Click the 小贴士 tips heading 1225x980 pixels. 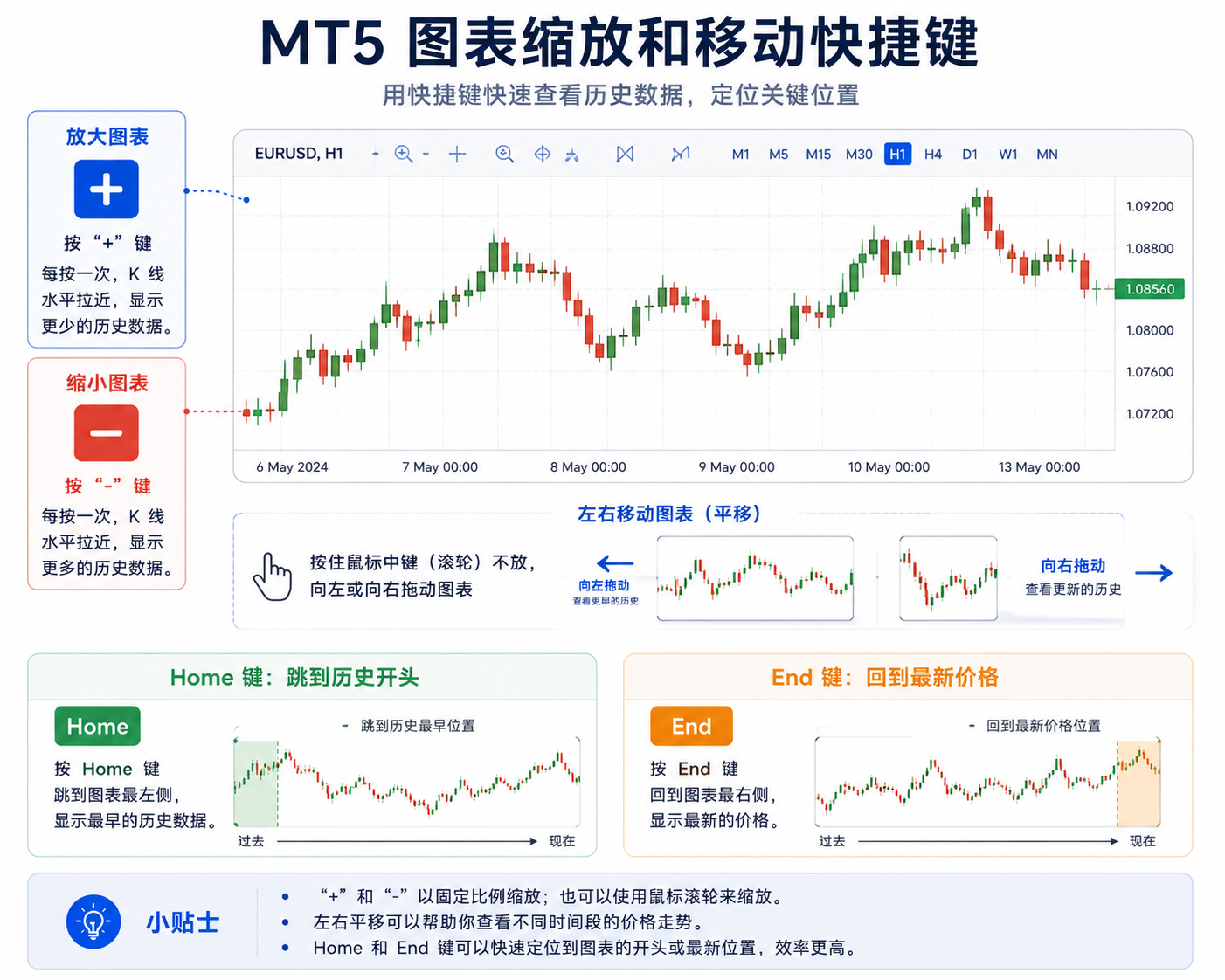[183, 922]
